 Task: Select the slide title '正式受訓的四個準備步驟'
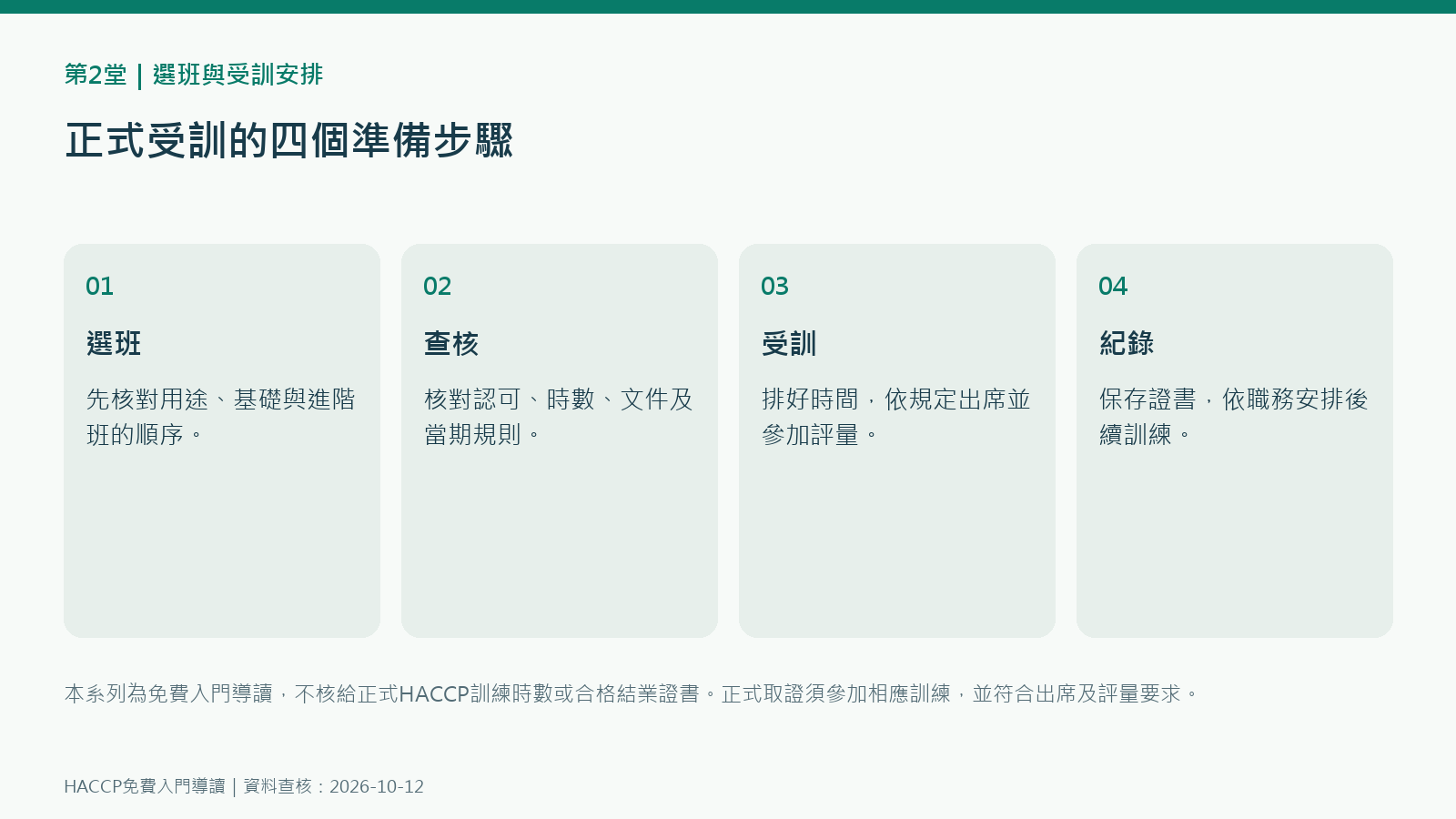coord(289,140)
